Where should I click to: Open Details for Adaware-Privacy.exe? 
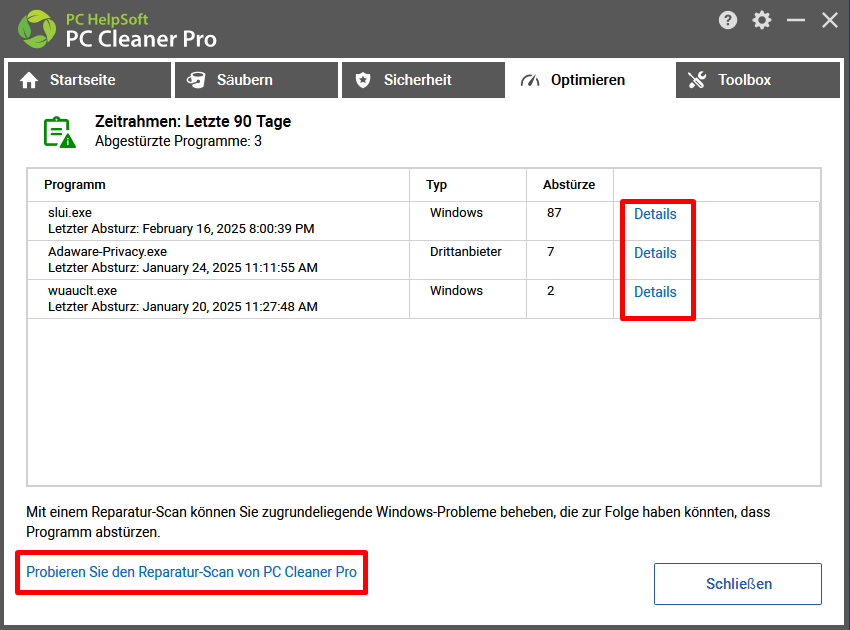click(655, 253)
